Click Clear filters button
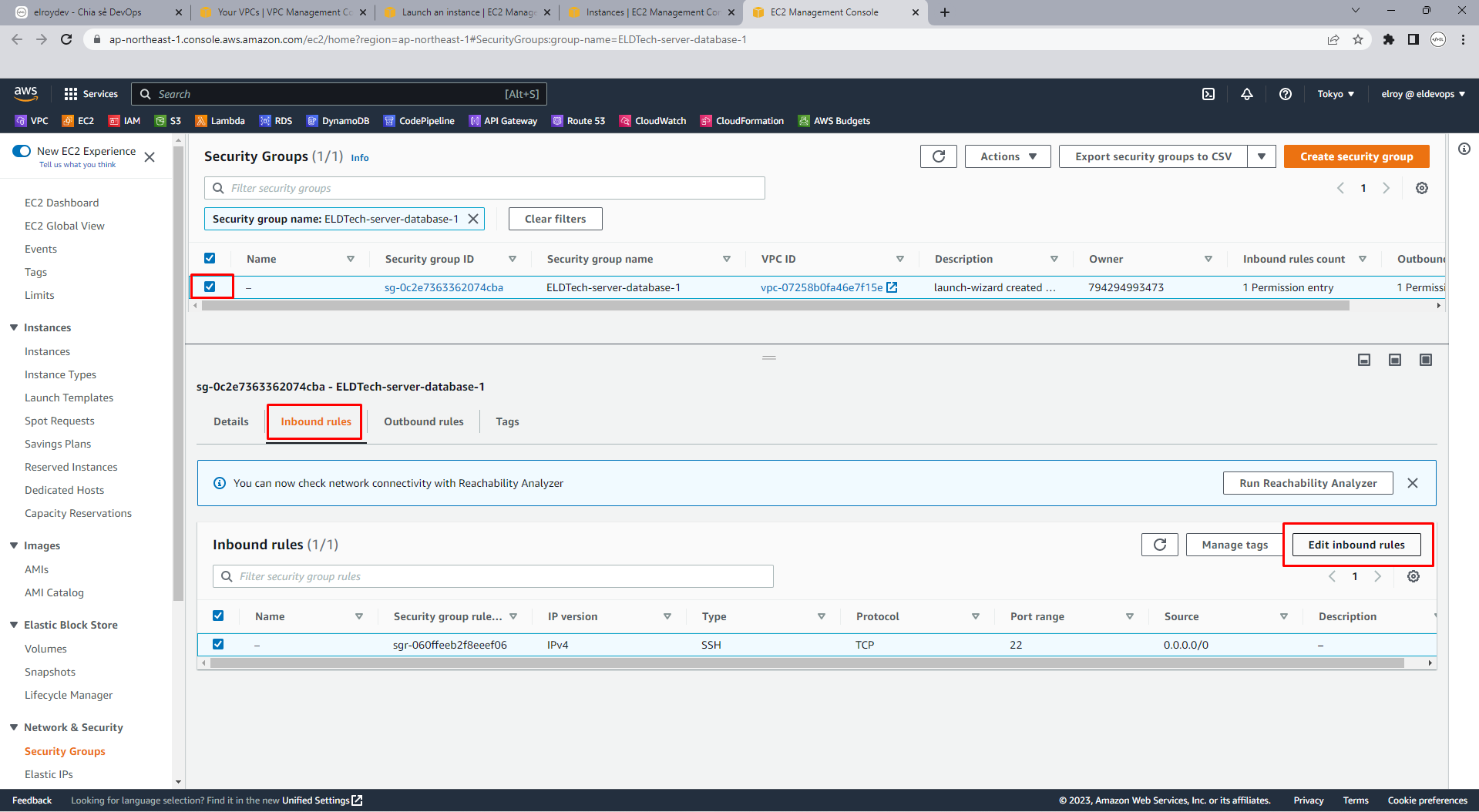The width and height of the screenshot is (1479, 812). pos(555,219)
